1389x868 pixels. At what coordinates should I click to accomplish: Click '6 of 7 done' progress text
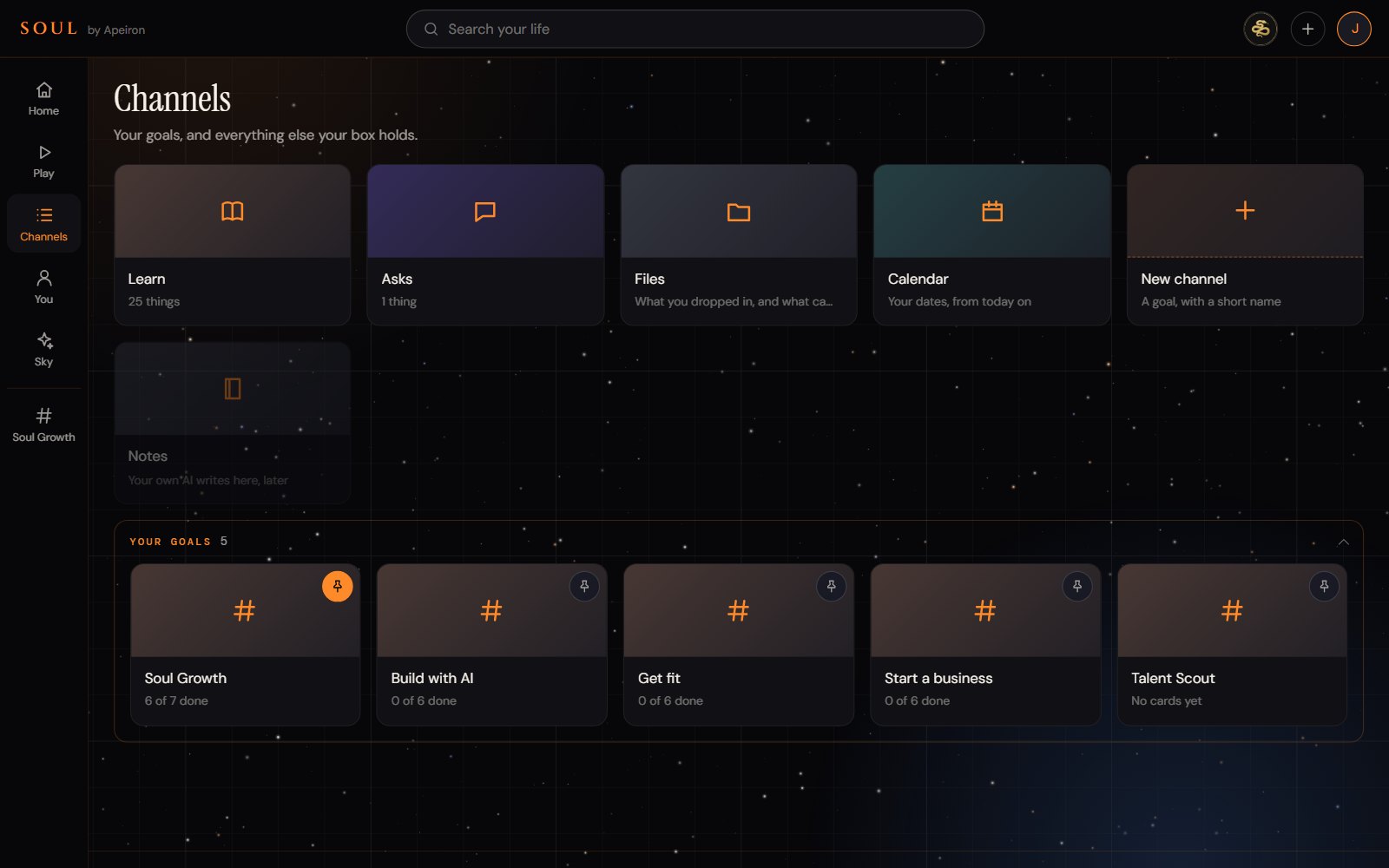(176, 700)
